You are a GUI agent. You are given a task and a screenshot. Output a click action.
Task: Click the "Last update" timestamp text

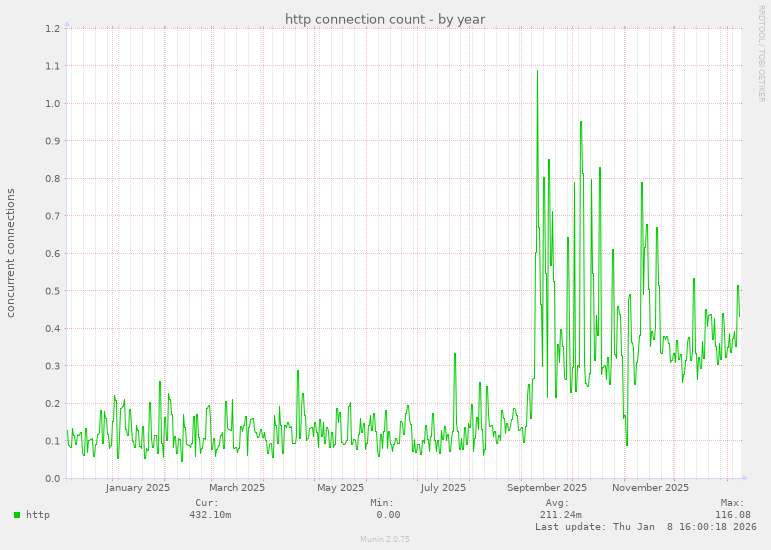pos(646,526)
